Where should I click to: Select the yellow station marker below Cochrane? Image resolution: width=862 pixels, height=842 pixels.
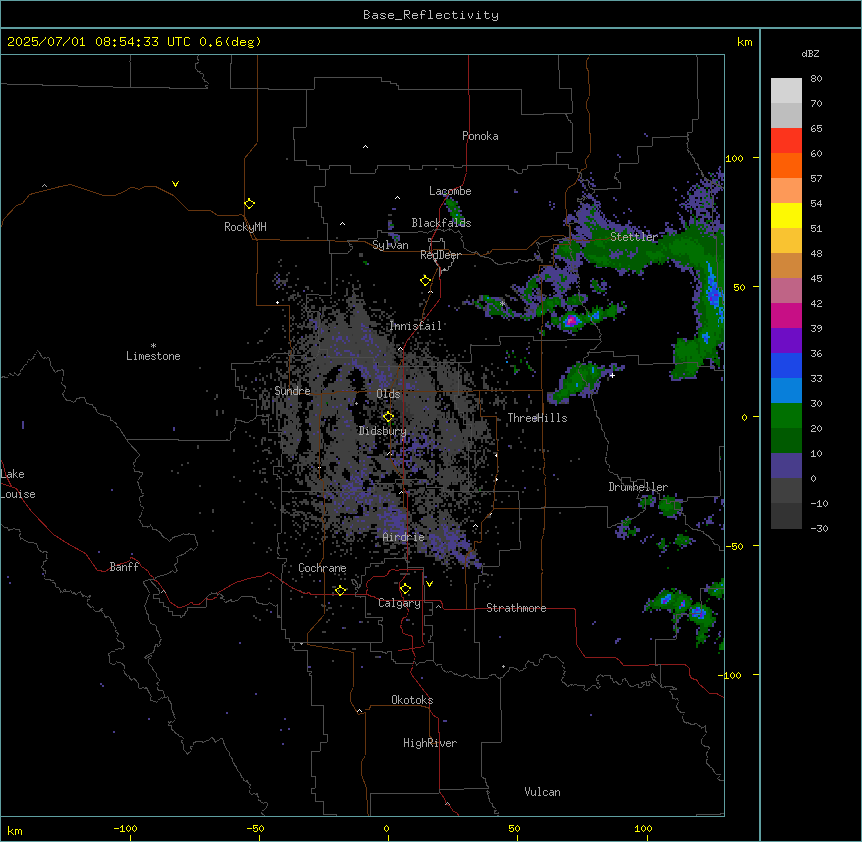(340, 590)
